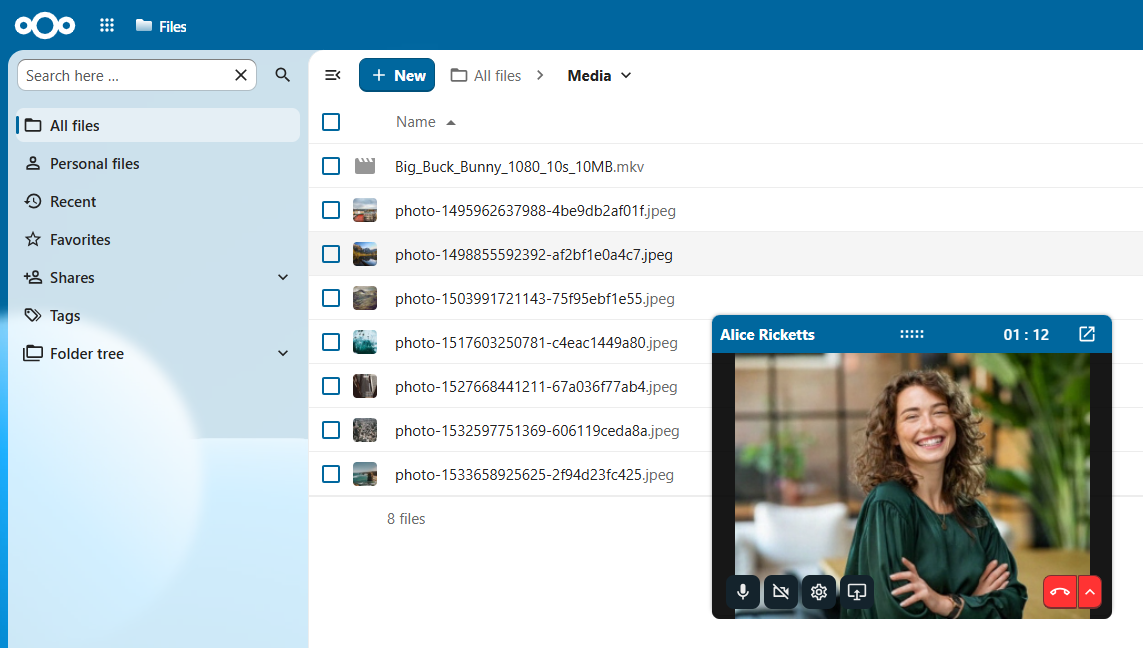The width and height of the screenshot is (1143, 648).
Task: Open photo-1533658925625-2f94d23fc425.jpeg
Action: (x=534, y=475)
